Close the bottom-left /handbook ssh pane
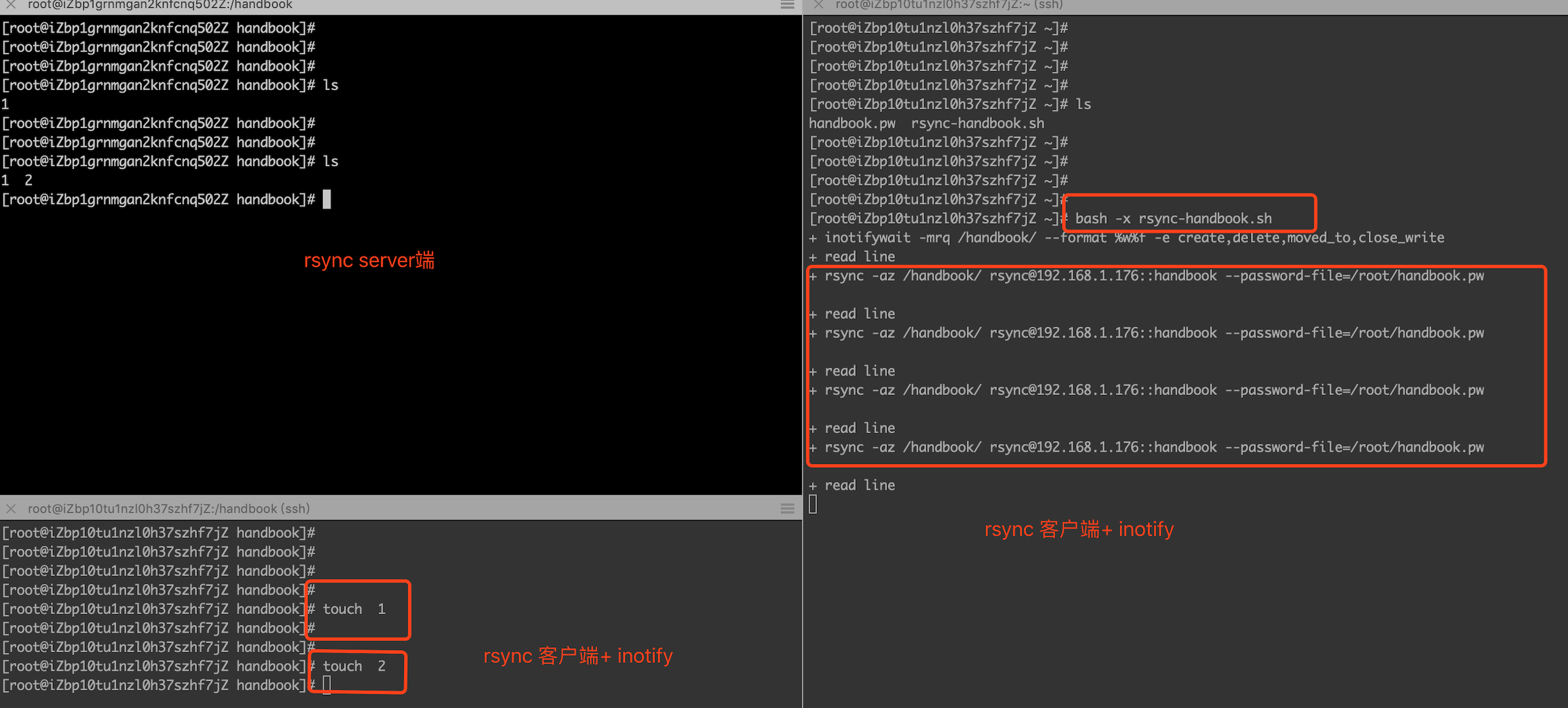 click(x=11, y=508)
